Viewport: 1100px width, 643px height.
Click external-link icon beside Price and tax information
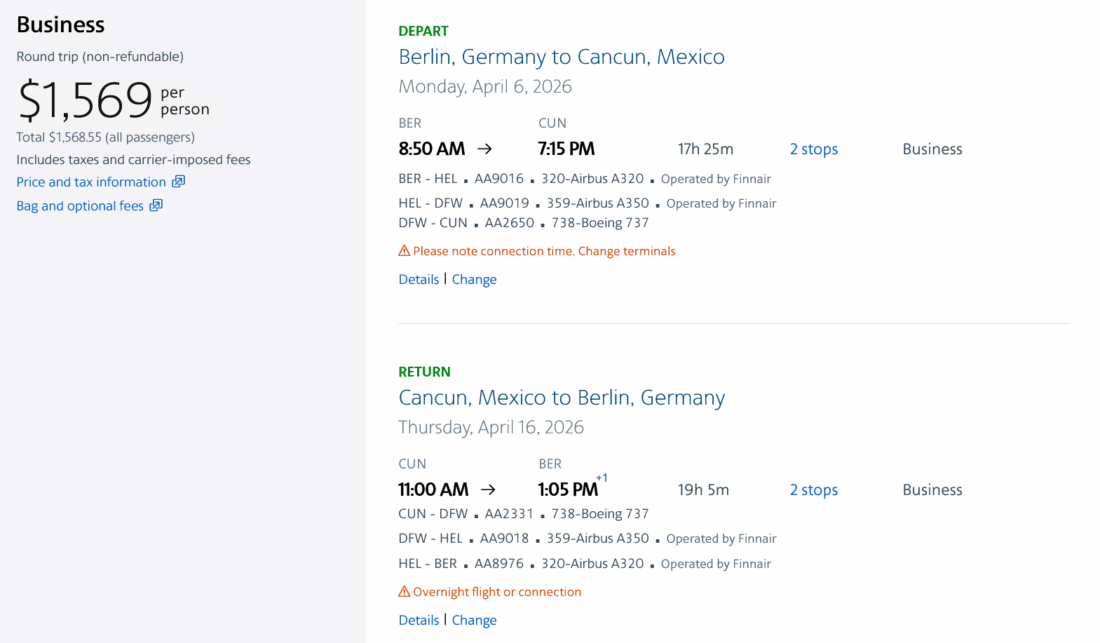click(x=178, y=182)
